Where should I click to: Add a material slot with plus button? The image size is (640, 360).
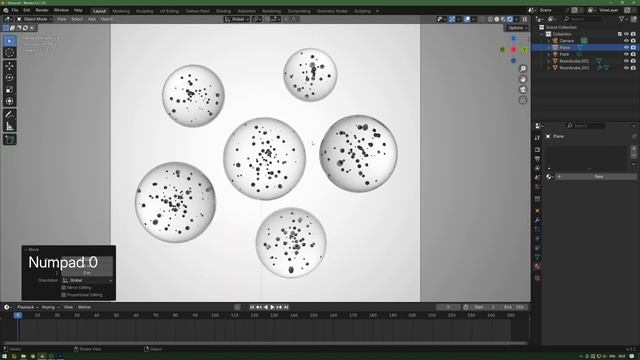click(x=634, y=149)
